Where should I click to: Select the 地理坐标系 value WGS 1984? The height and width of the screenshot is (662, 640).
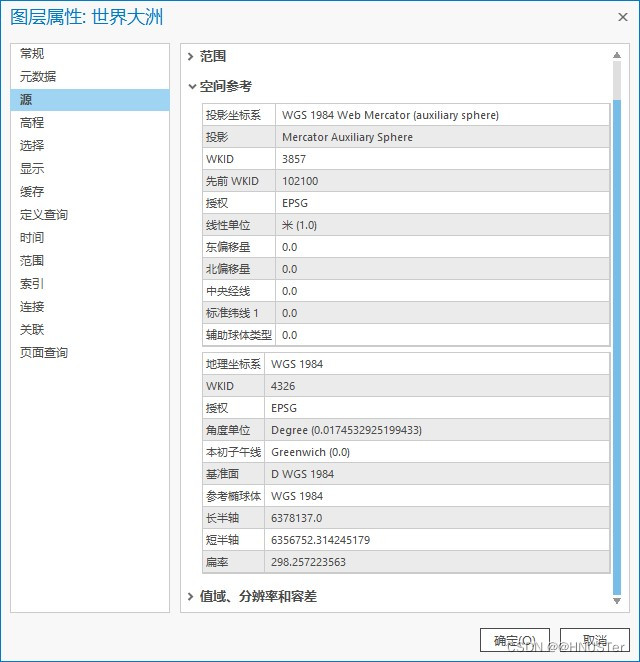(297, 364)
